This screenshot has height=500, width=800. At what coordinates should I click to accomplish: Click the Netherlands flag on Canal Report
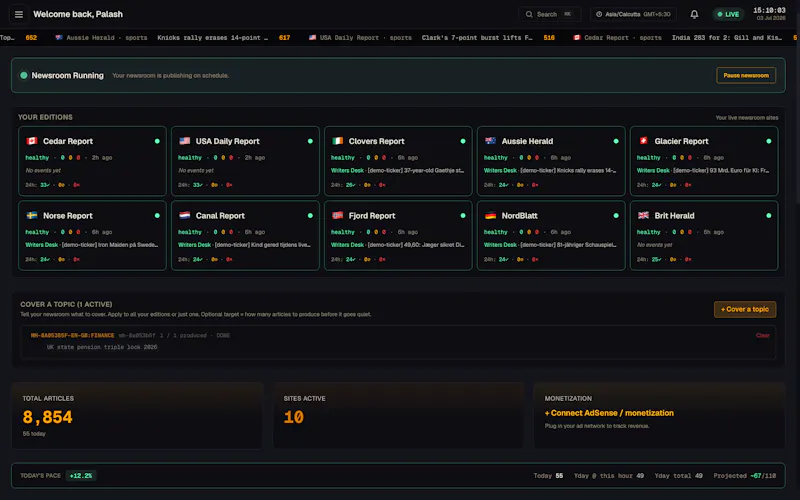pyautogui.click(x=185, y=215)
